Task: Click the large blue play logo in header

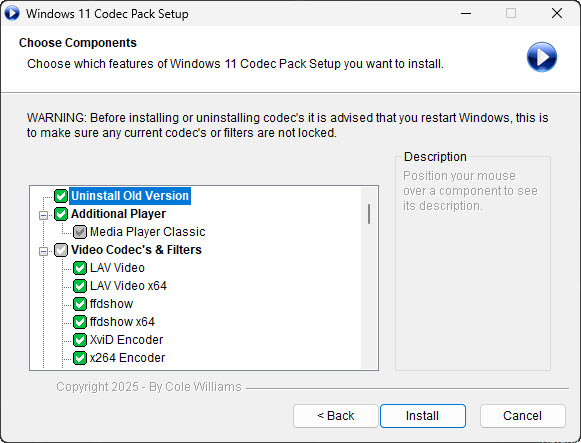Action: click(x=542, y=57)
